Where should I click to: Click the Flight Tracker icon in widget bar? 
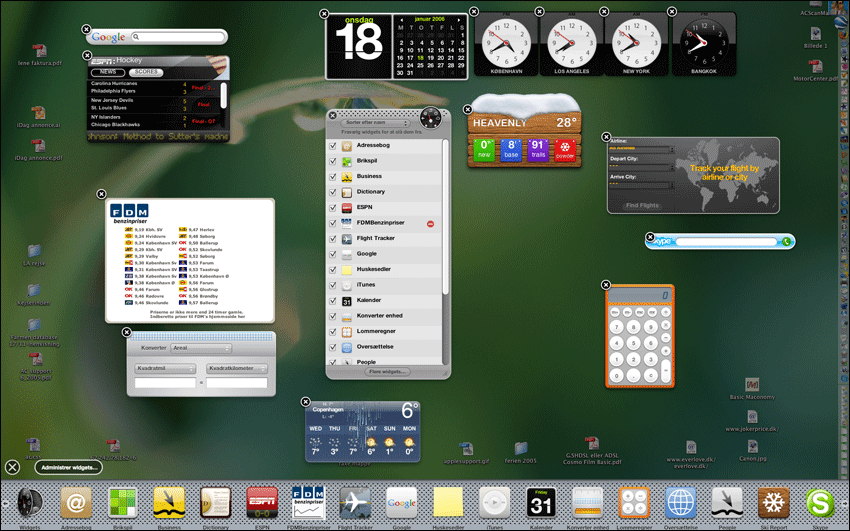(x=355, y=502)
